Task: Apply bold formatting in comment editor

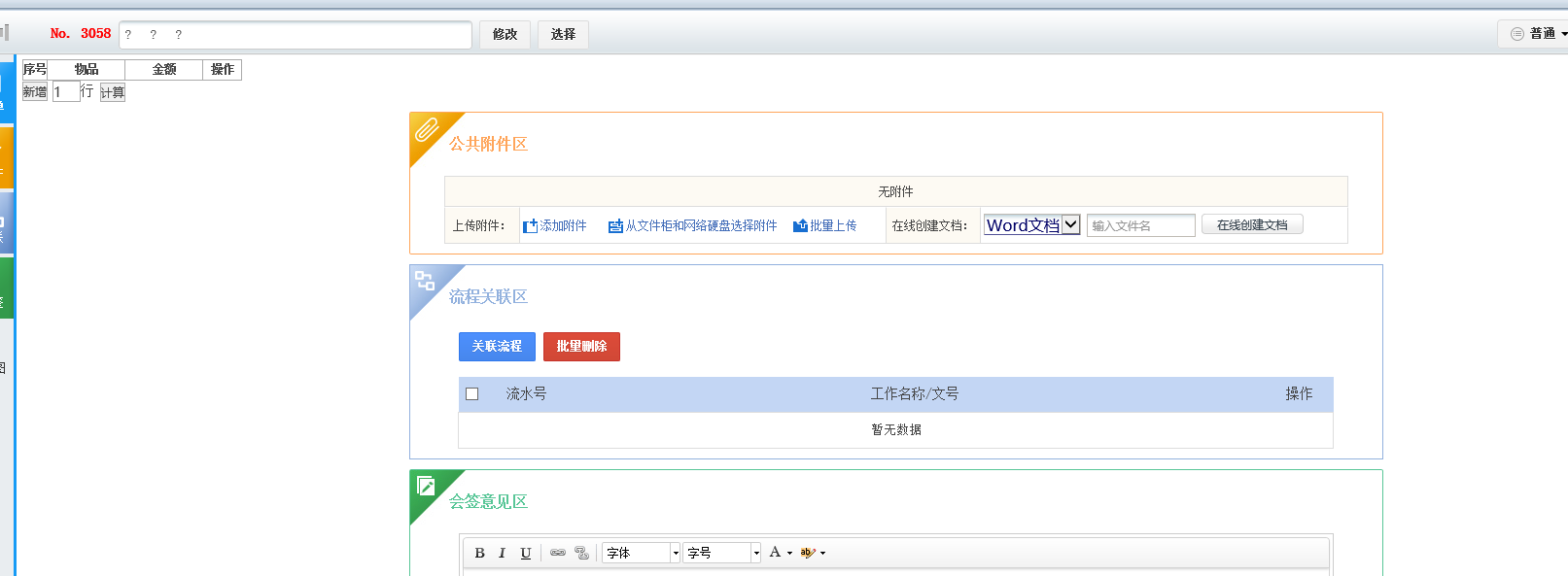Action: pyautogui.click(x=479, y=553)
